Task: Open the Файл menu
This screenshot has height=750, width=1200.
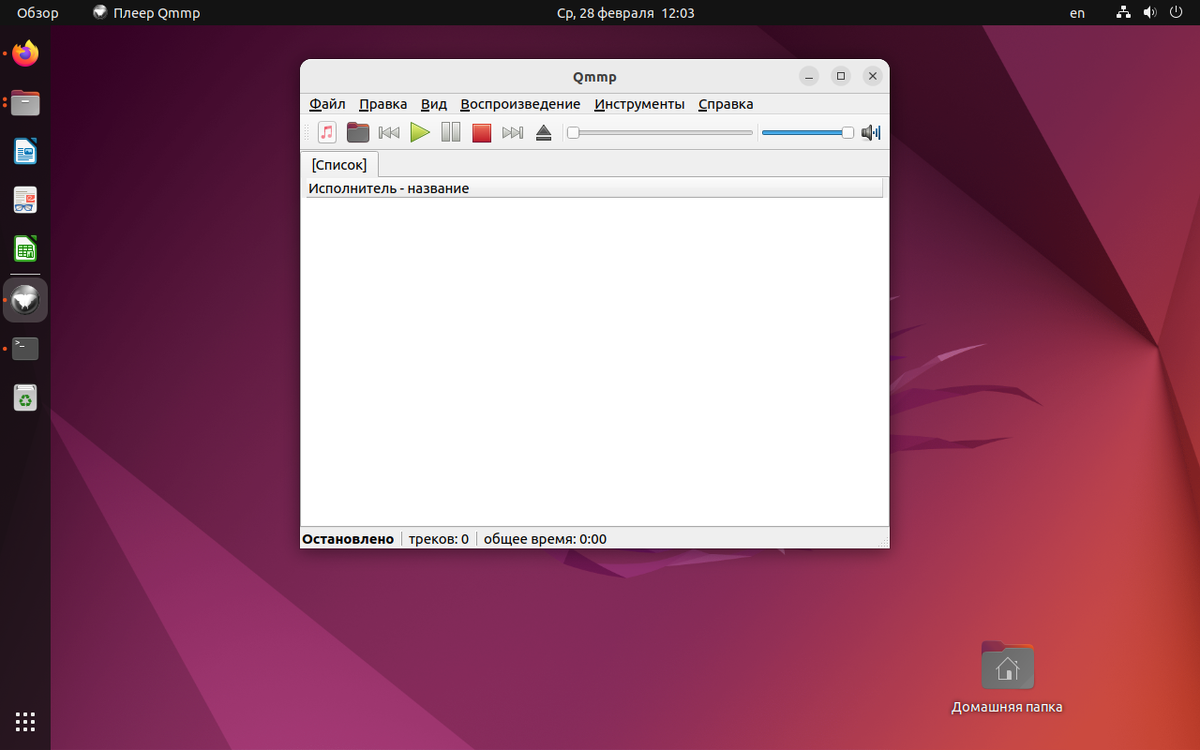Action: [327, 104]
